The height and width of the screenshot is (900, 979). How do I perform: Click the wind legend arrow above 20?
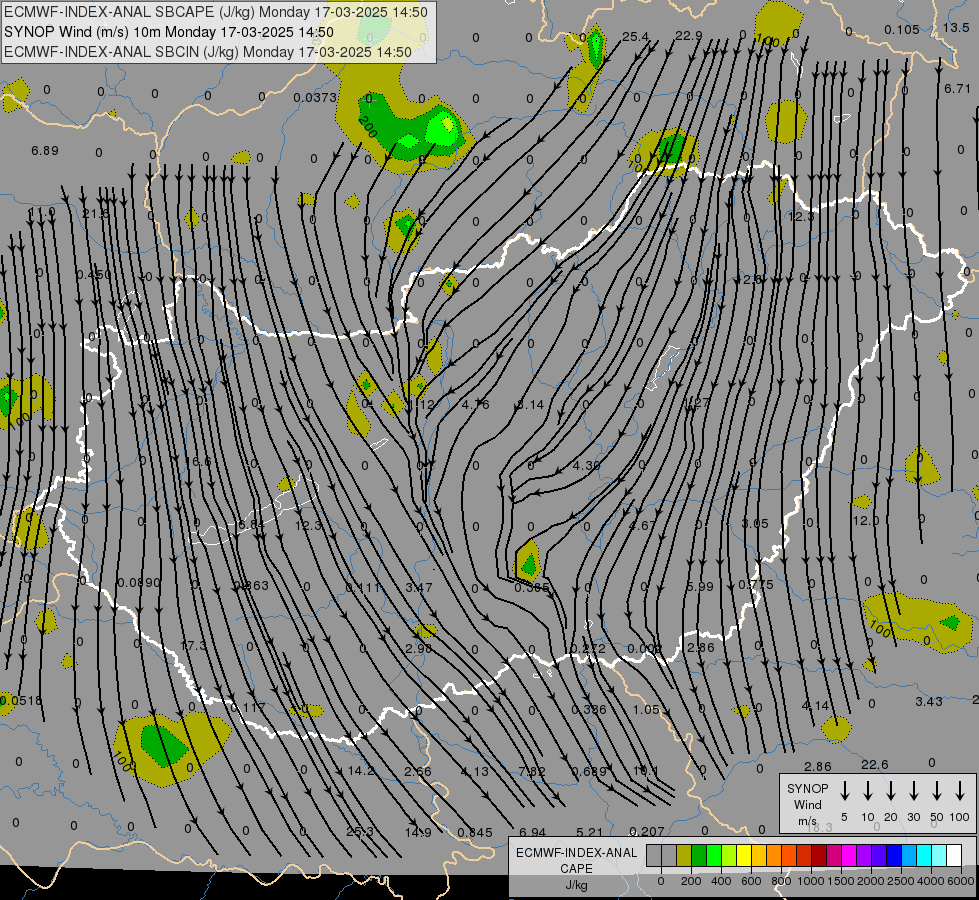[x=891, y=791]
